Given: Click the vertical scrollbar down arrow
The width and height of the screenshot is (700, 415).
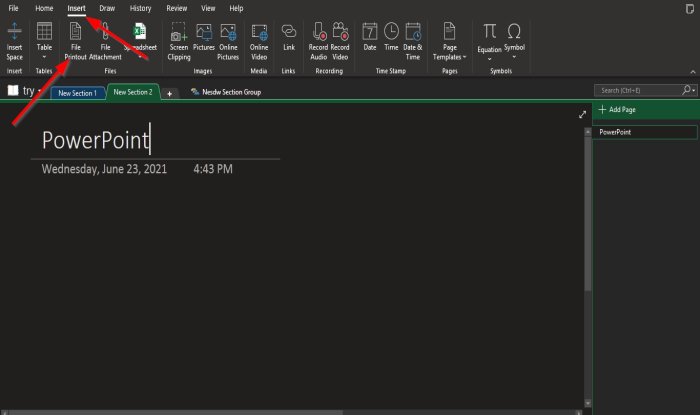Looking at the screenshot, I should pos(588,403).
